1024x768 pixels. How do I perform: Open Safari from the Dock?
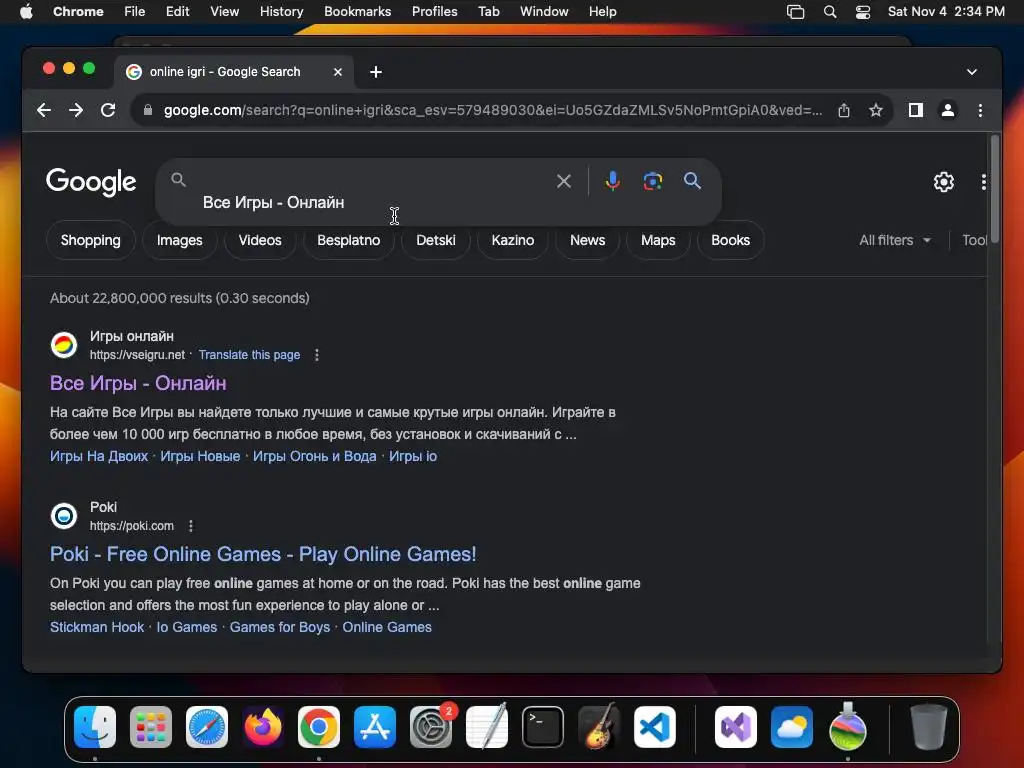coord(207,727)
